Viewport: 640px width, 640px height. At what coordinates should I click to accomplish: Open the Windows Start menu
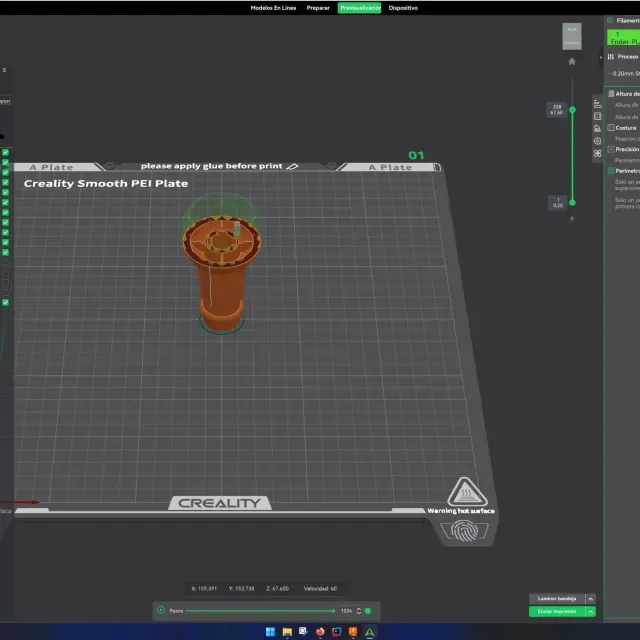270,632
